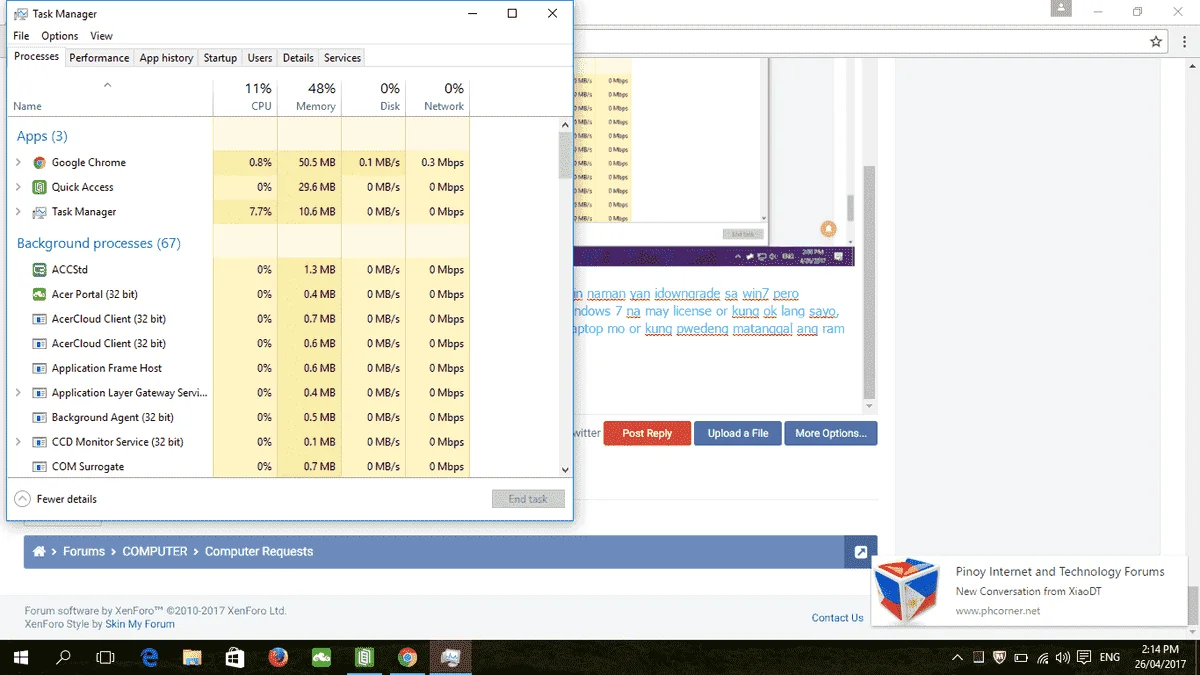Switch to the Users tab

[260, 58]
